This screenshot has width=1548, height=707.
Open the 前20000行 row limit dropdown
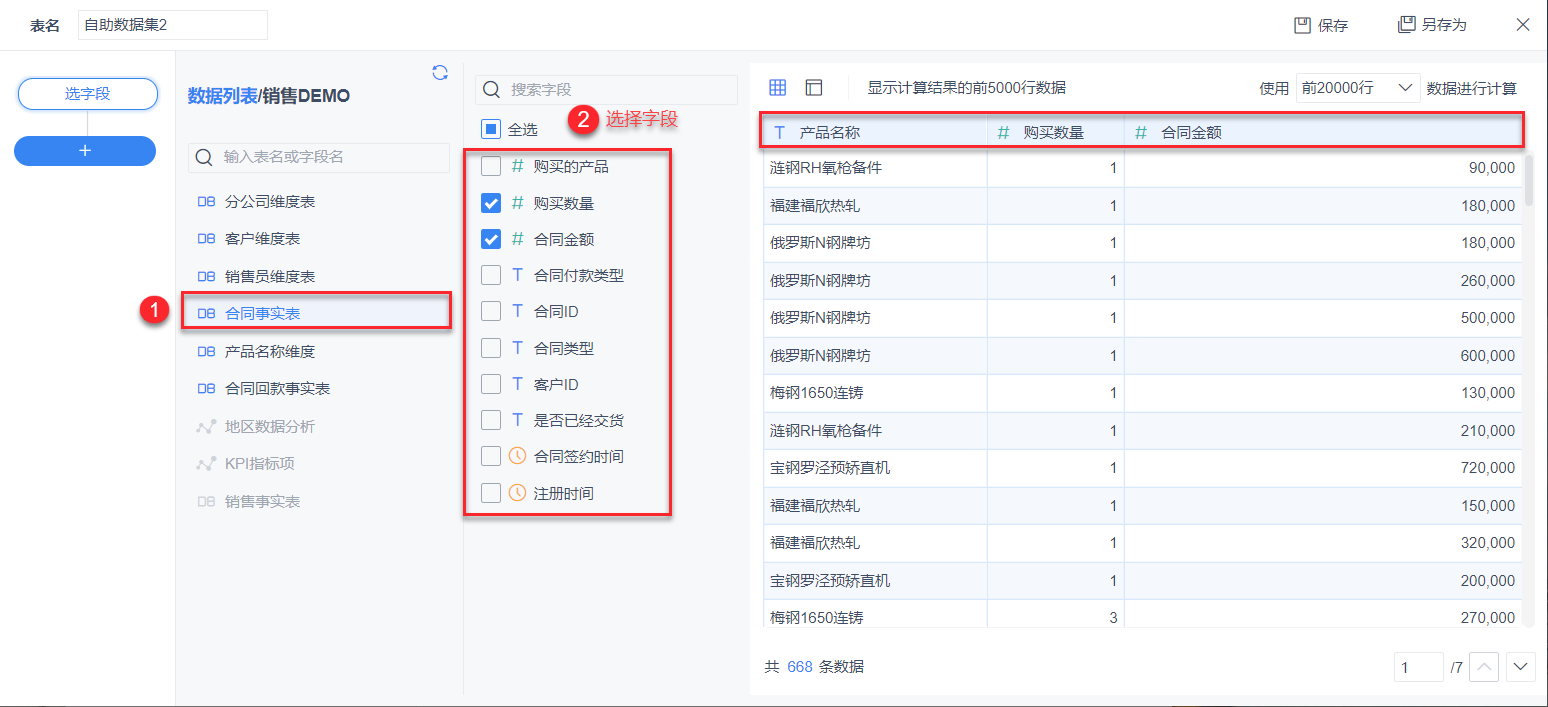click(x=1358, y=88)
